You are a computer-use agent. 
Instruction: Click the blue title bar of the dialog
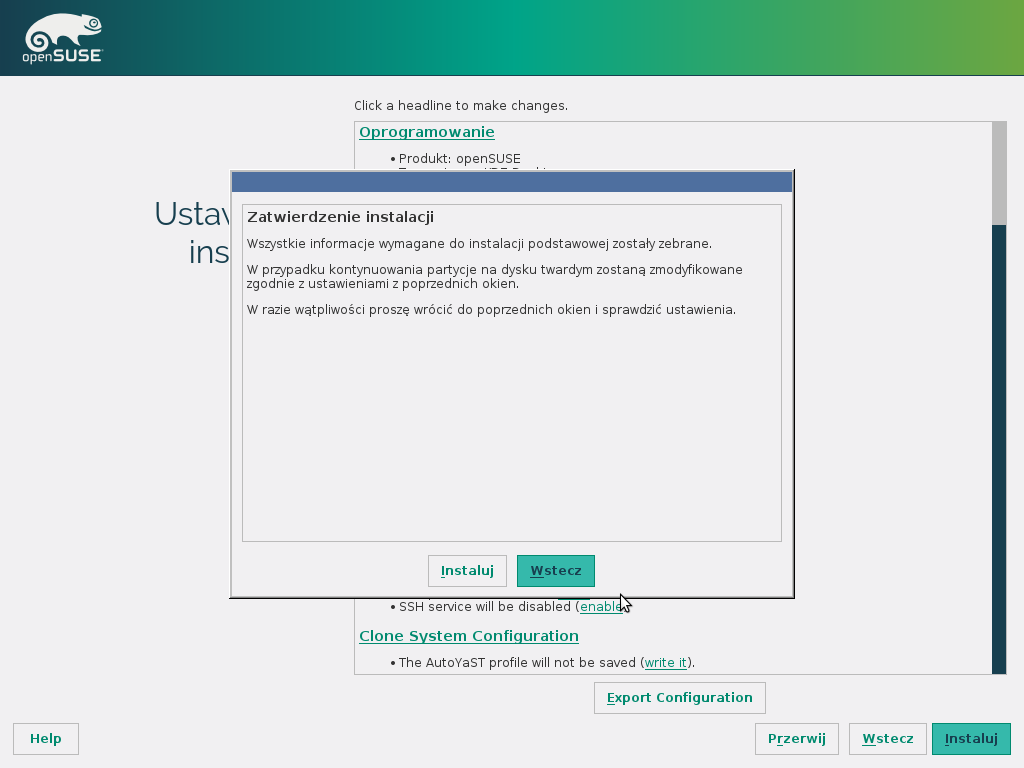(x=512, y=182)
